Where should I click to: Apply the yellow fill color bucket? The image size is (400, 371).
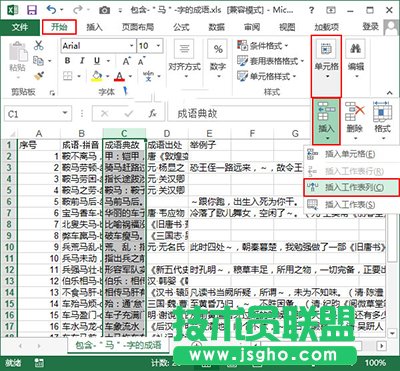(97, 76)
